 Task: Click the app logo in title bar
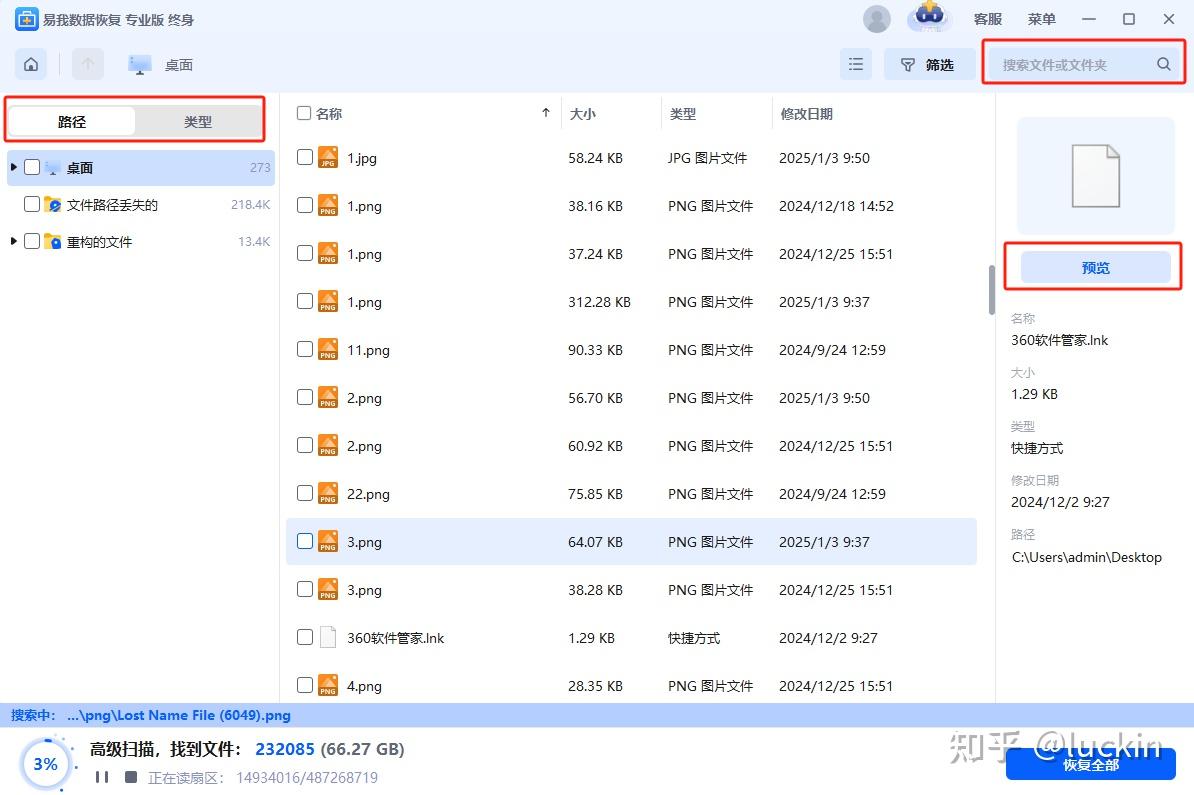coord(27,19)
